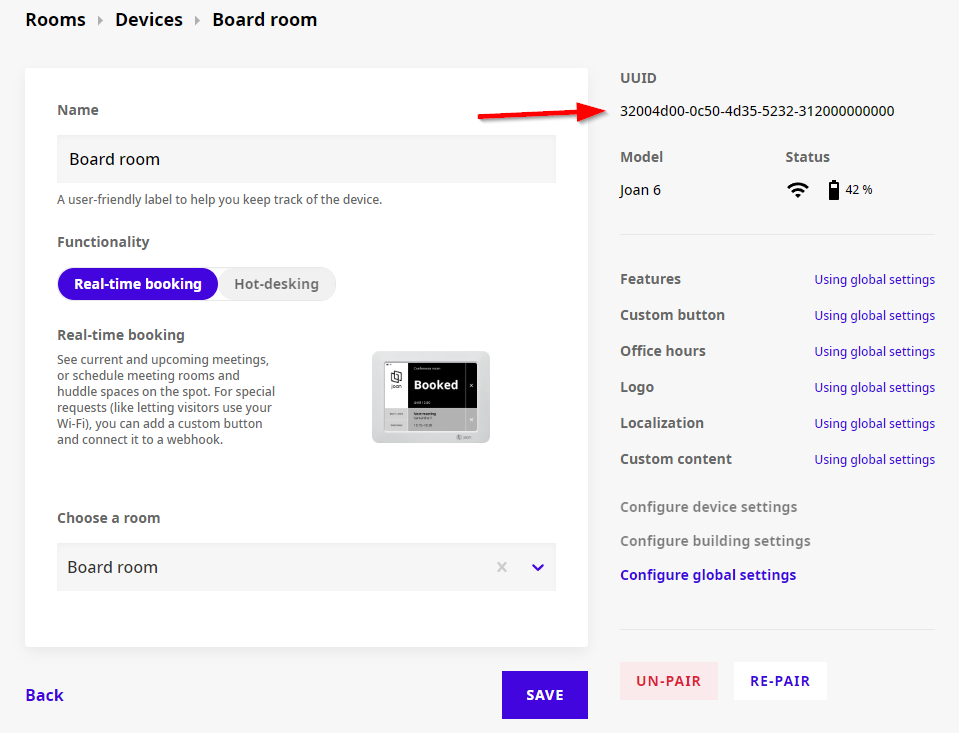Click the battery status icon
This screenshot has width=959, height=733.
834,190
